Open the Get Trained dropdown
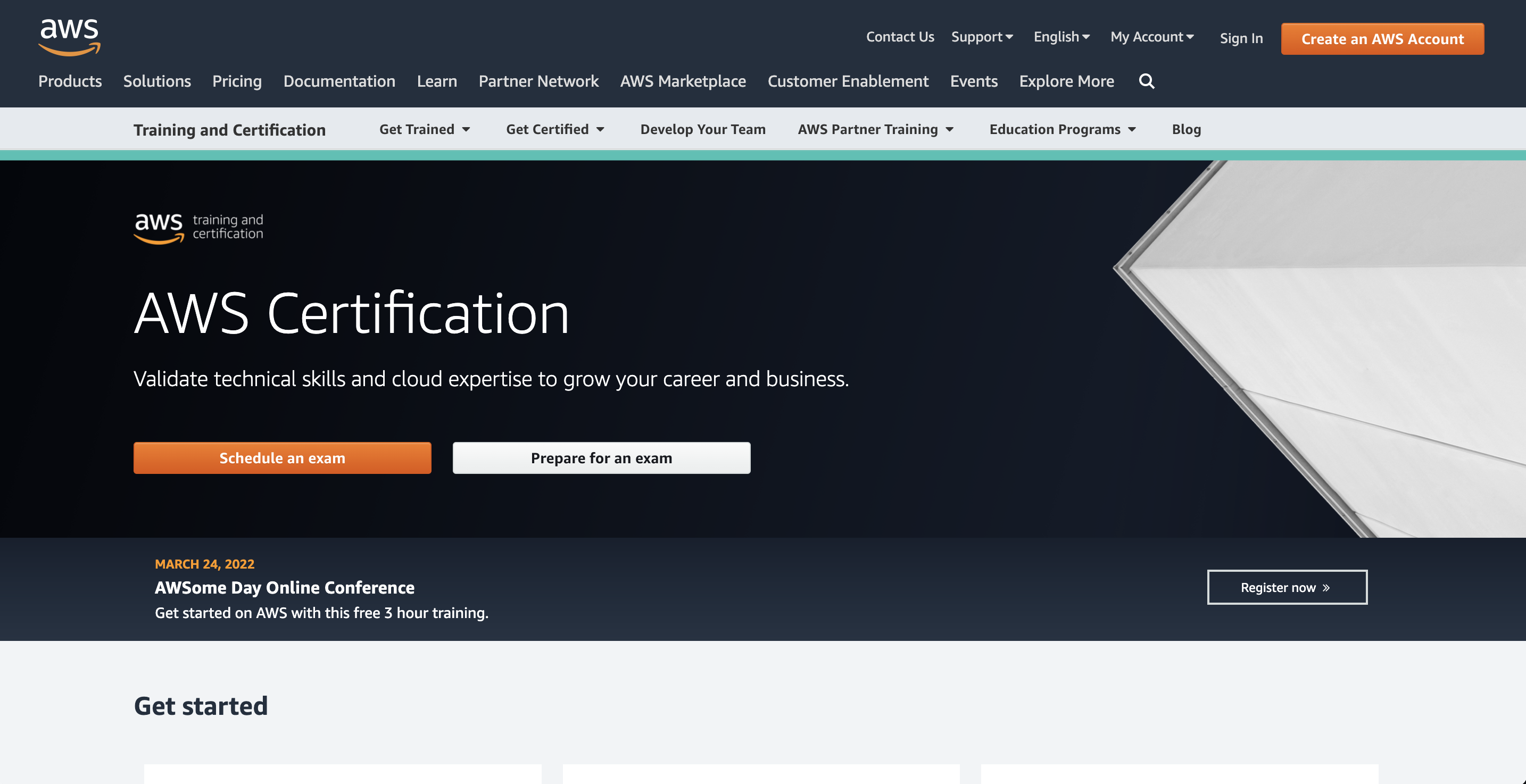The height and width of the screenshot is (784, 1526). pyautogui.click(x=424, y=129)
